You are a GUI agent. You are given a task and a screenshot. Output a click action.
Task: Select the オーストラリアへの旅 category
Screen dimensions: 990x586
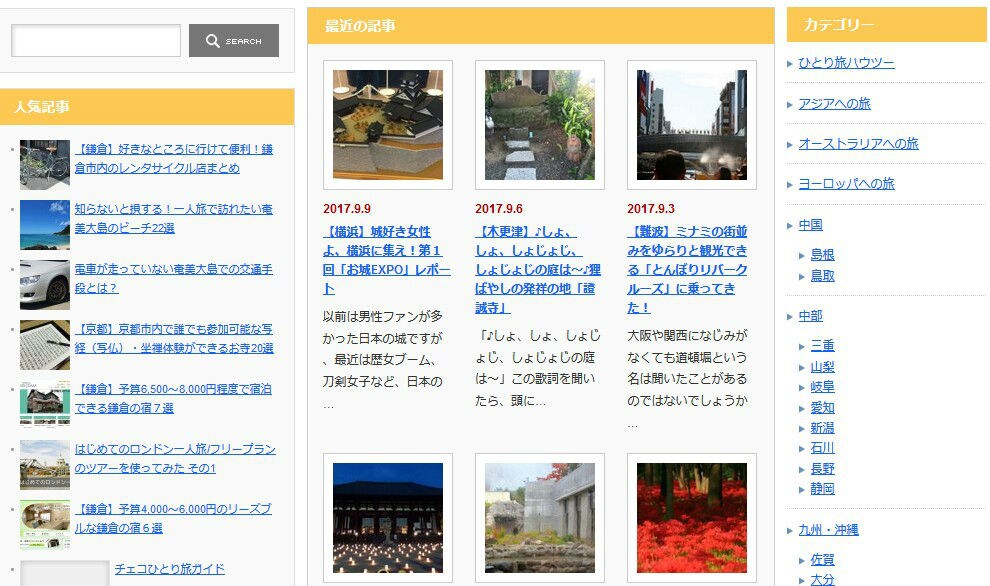[x=858, y=143]
